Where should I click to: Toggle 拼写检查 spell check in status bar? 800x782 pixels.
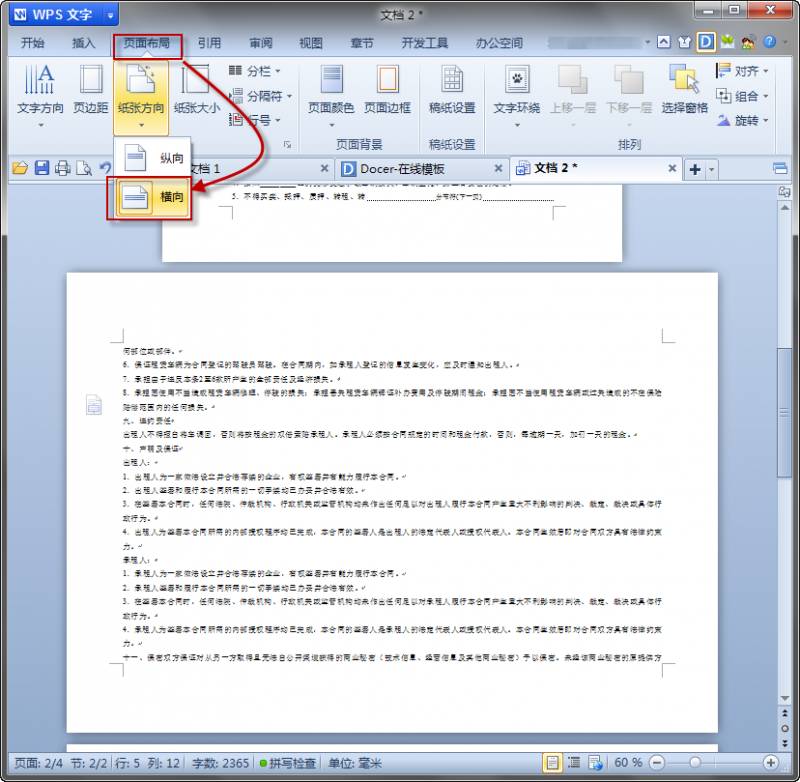(x=288, y=763)
